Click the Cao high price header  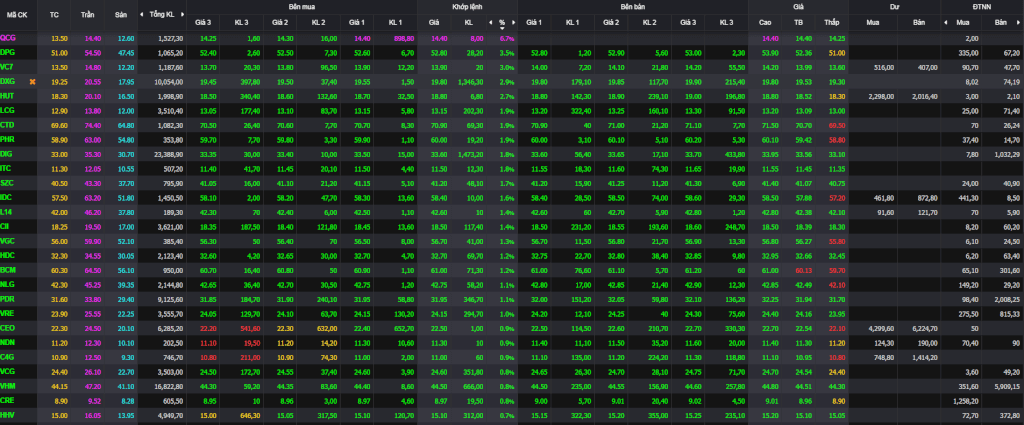[x=765, y=22]
